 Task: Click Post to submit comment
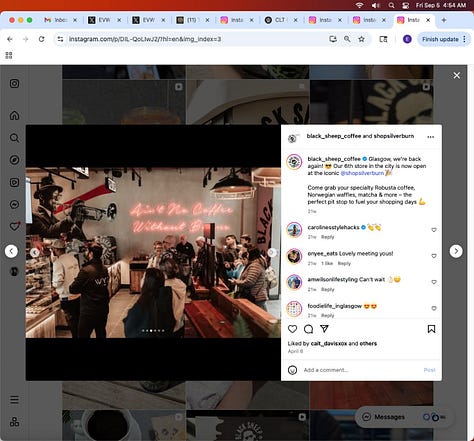click(429, 370)
